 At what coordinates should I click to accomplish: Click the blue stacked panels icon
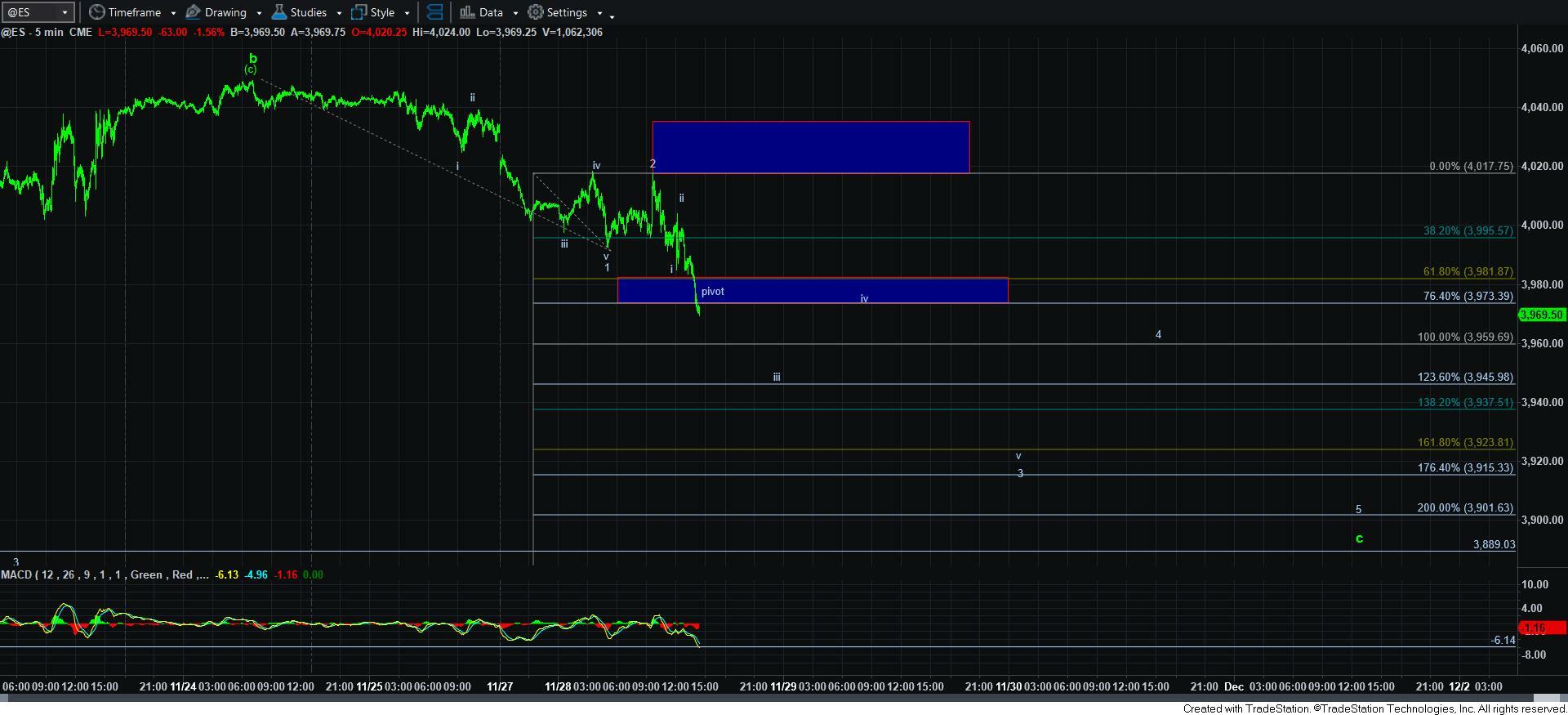[435, 12]
